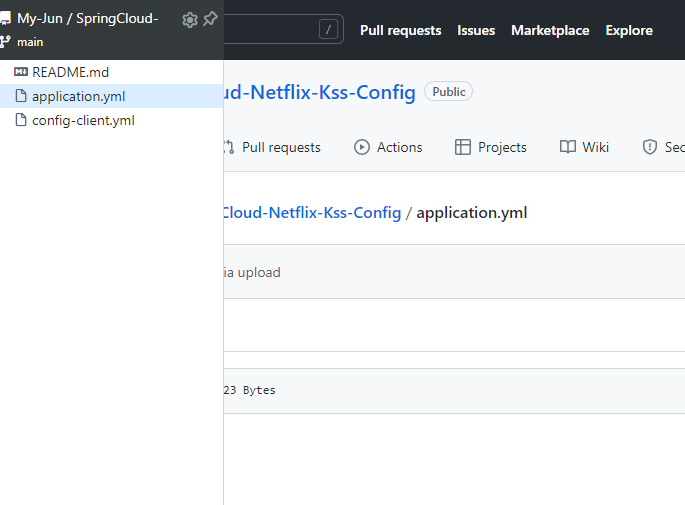The height and width of the screenshot is (505, 685).
Task: Pin the Octotree sidebar
Action: (x=210, y=19)
